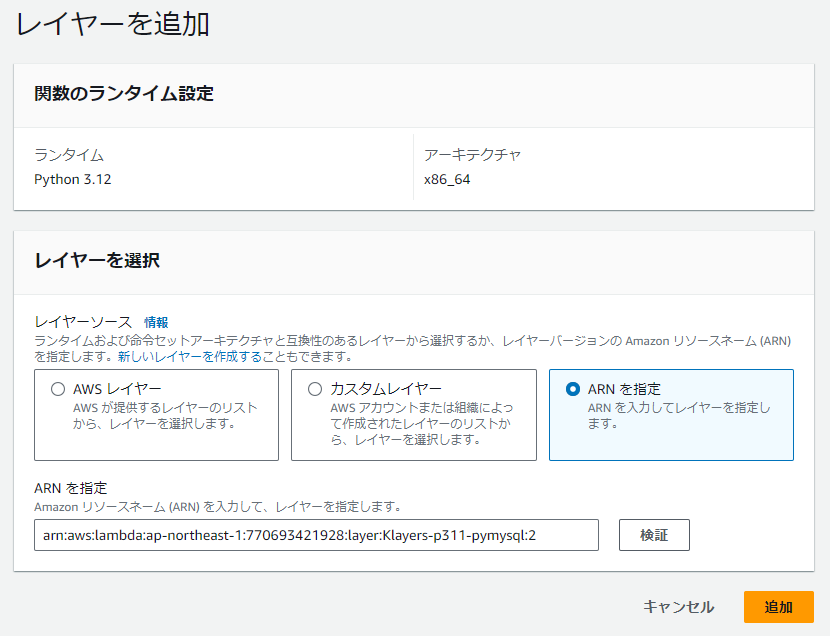831x637 pixels.
Task: Click the ARN を指定 field label
Action: pyautogui.click(x=70, y=488)
